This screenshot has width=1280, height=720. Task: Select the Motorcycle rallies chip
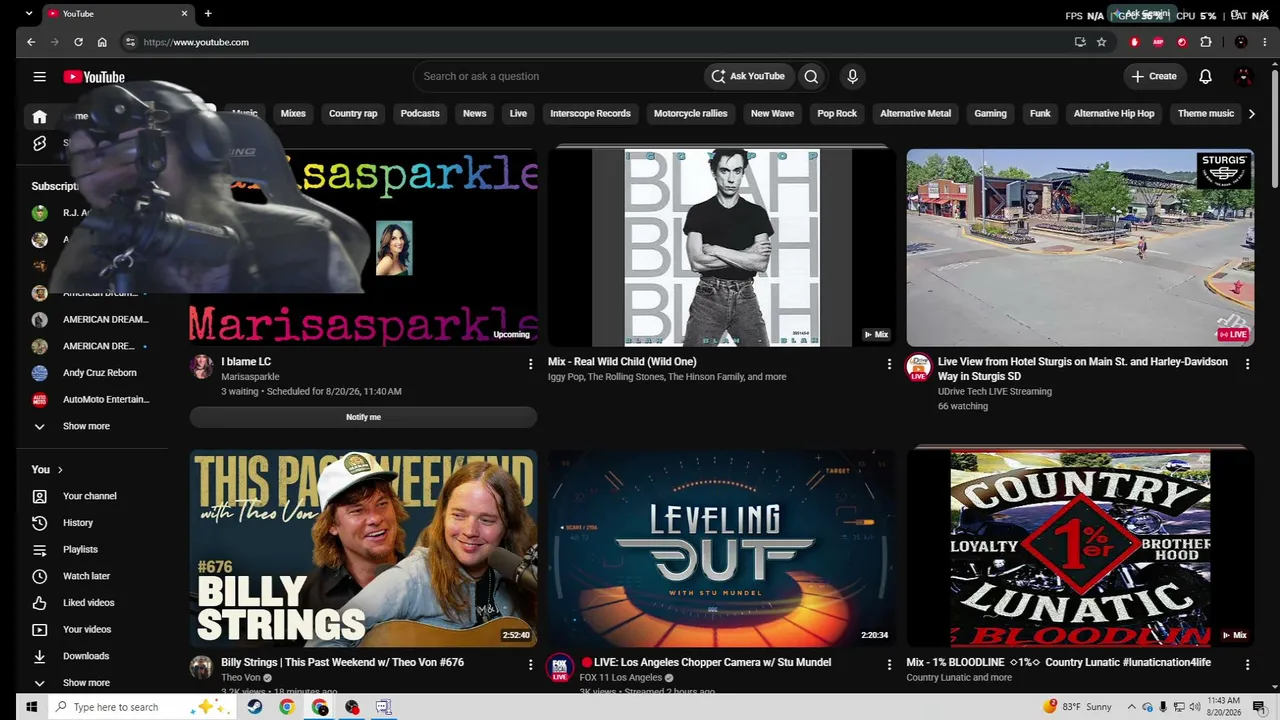point(690,114)
